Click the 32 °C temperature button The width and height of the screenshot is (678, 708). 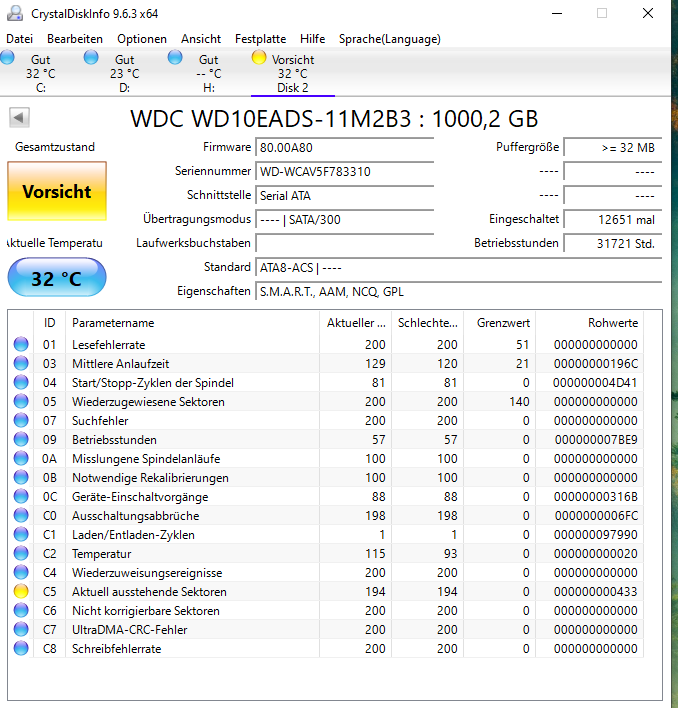pos(57,277)
